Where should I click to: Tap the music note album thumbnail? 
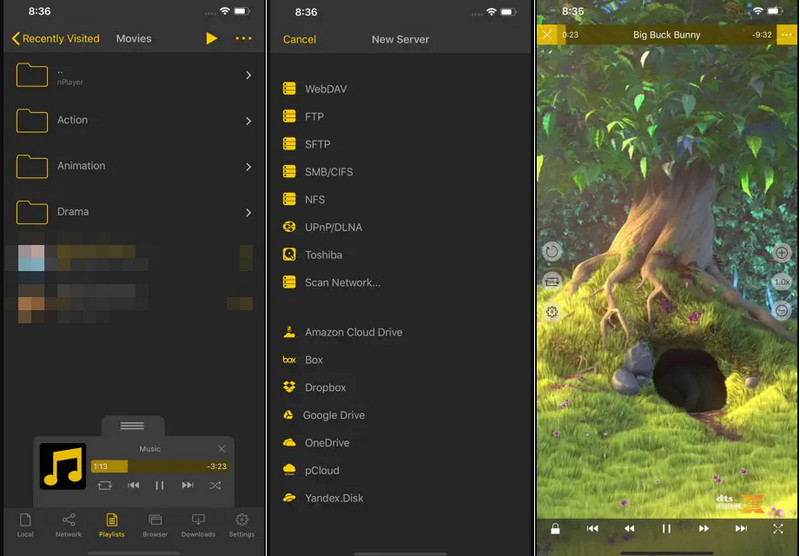[x=63, y=466]
